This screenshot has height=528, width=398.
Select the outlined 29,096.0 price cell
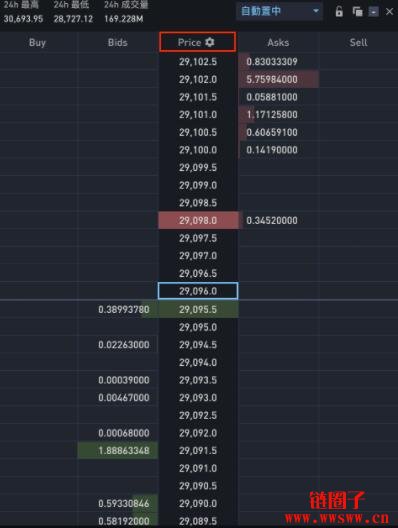point(198,291)
